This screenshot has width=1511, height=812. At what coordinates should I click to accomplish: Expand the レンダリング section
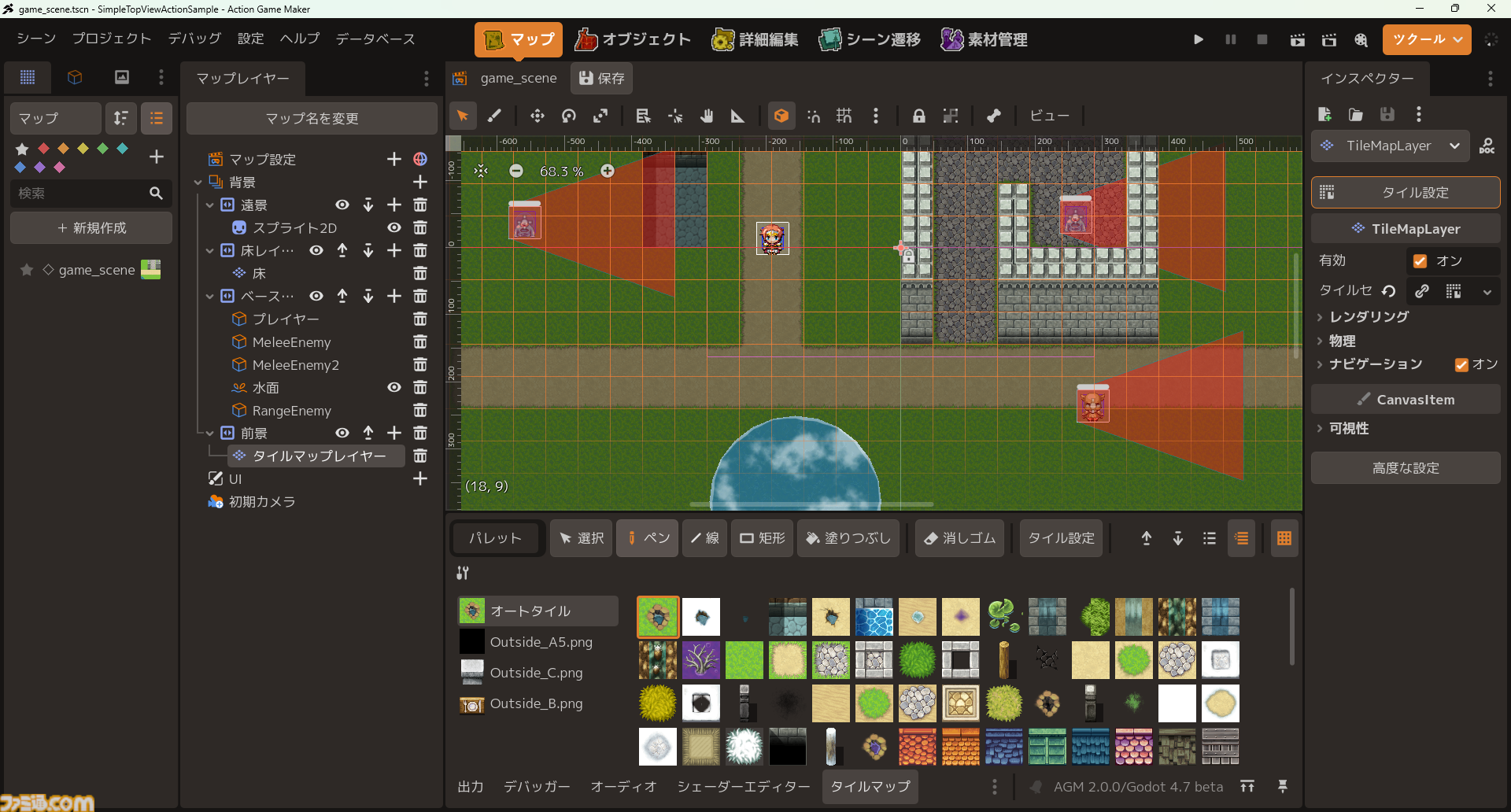pos(1369,316)
